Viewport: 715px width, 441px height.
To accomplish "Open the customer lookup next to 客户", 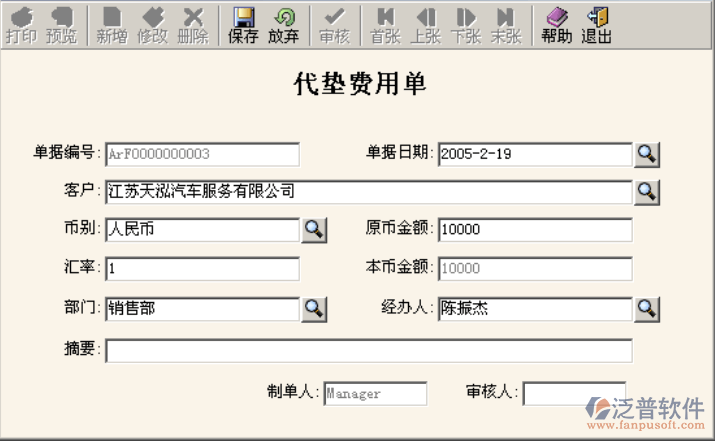I will (x=648, y=191).
